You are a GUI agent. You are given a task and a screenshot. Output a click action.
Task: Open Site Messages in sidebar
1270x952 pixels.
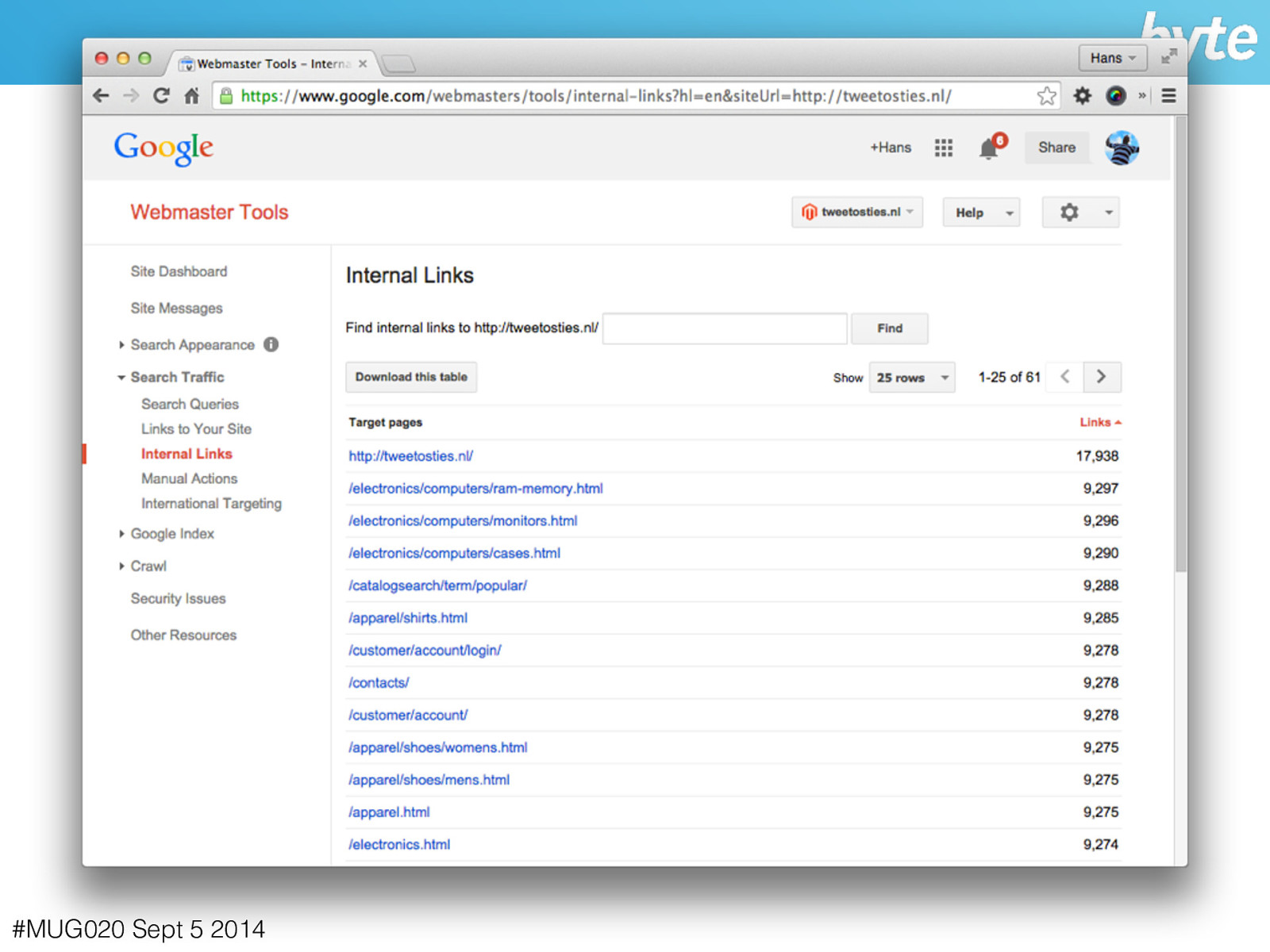[x=176, y=308]
